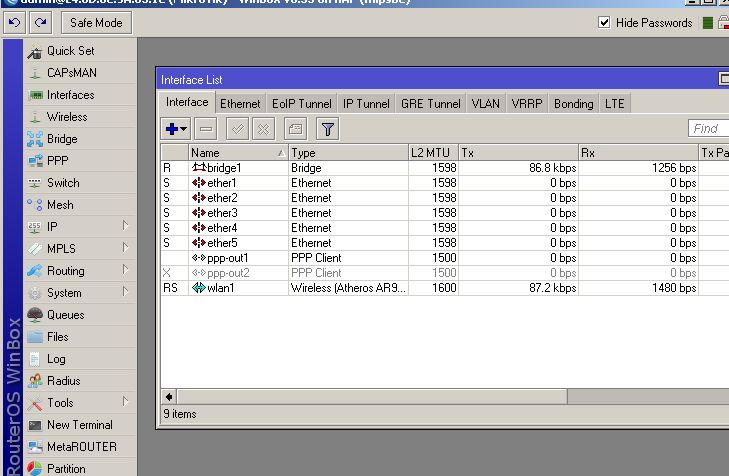Expand the System submenu arrow

pos(125,291)
